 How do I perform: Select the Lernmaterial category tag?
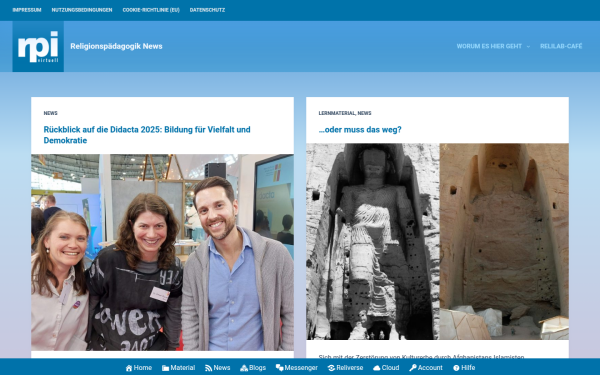(337, 113)
